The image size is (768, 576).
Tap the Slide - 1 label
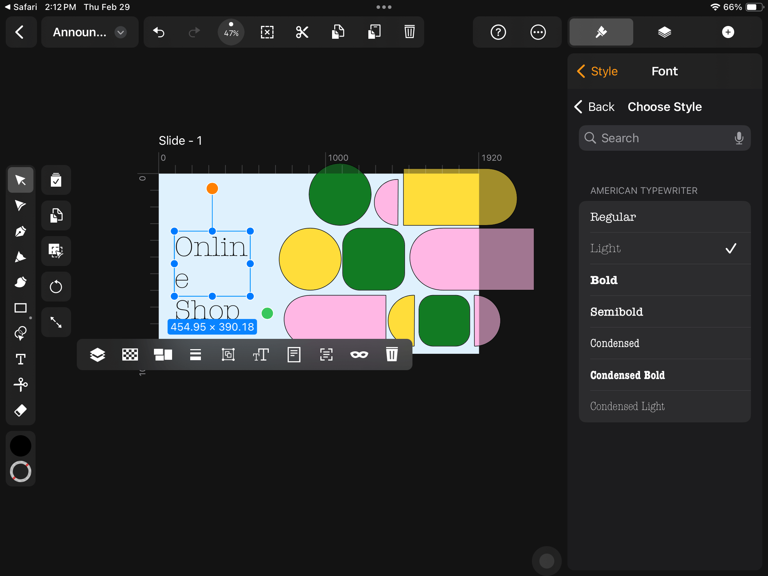click(x=180, y=141)
